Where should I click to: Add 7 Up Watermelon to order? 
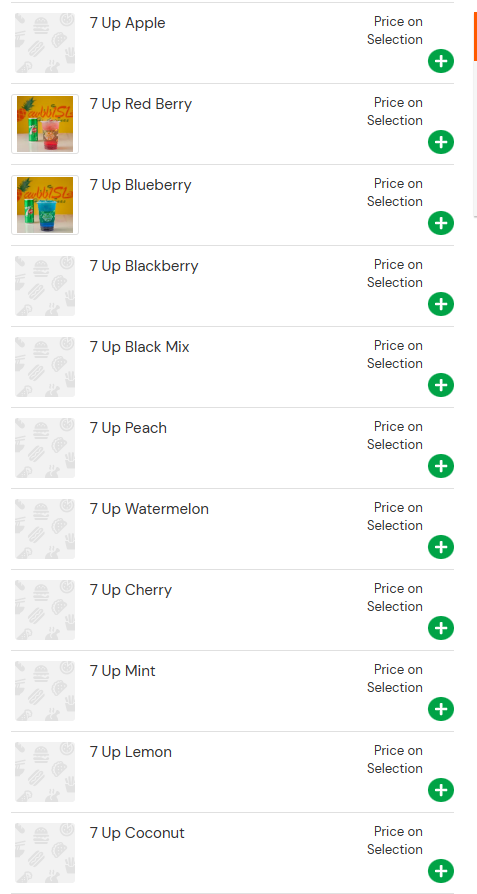(441, 547)
